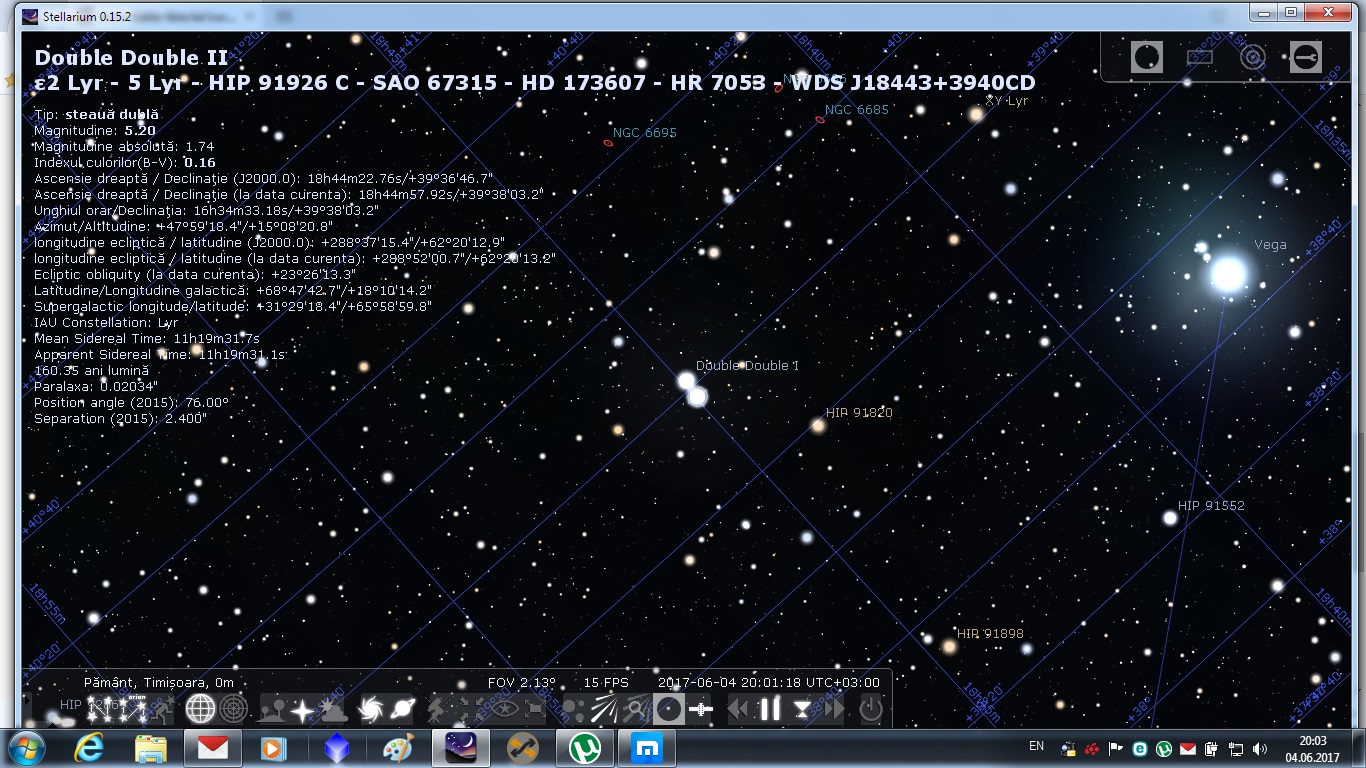Toggle deep-sky objects (galaxy icon)
The image size is (1366, 768).
(371, 709)
